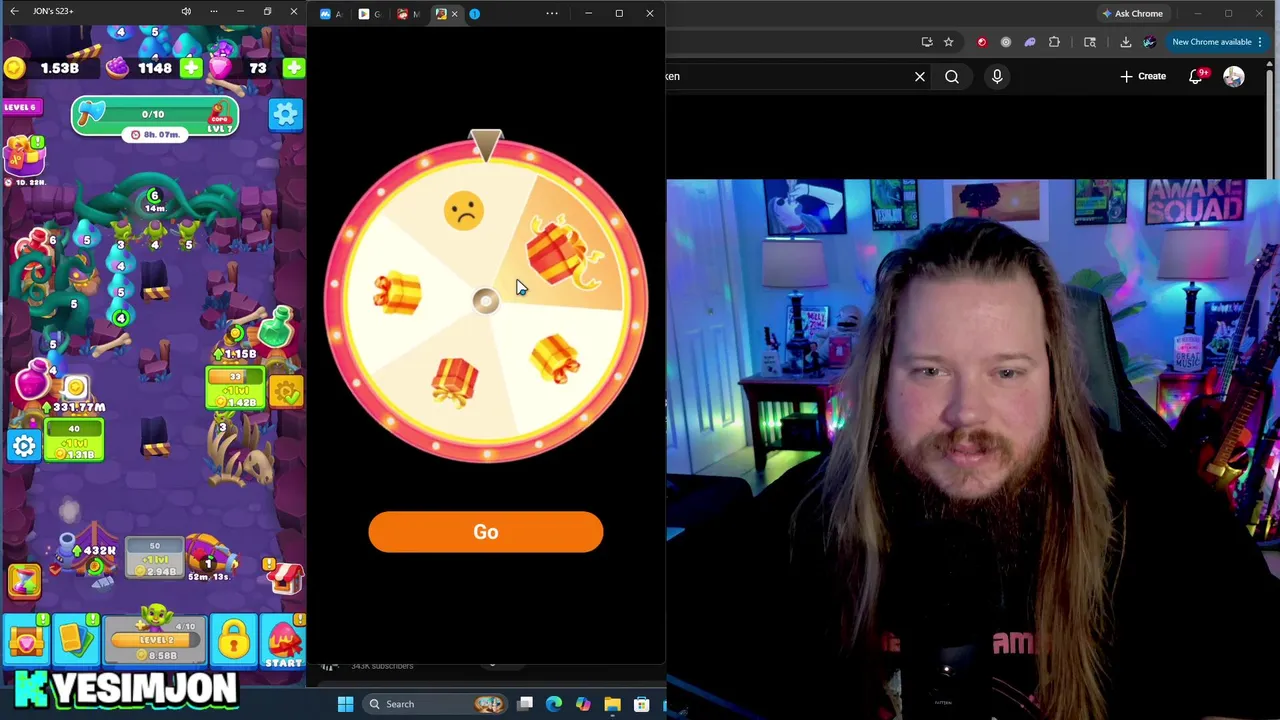Open the gift bundle offer near Level 6
This screenshot has height=720, width=1280.
[x=23, y=159]
